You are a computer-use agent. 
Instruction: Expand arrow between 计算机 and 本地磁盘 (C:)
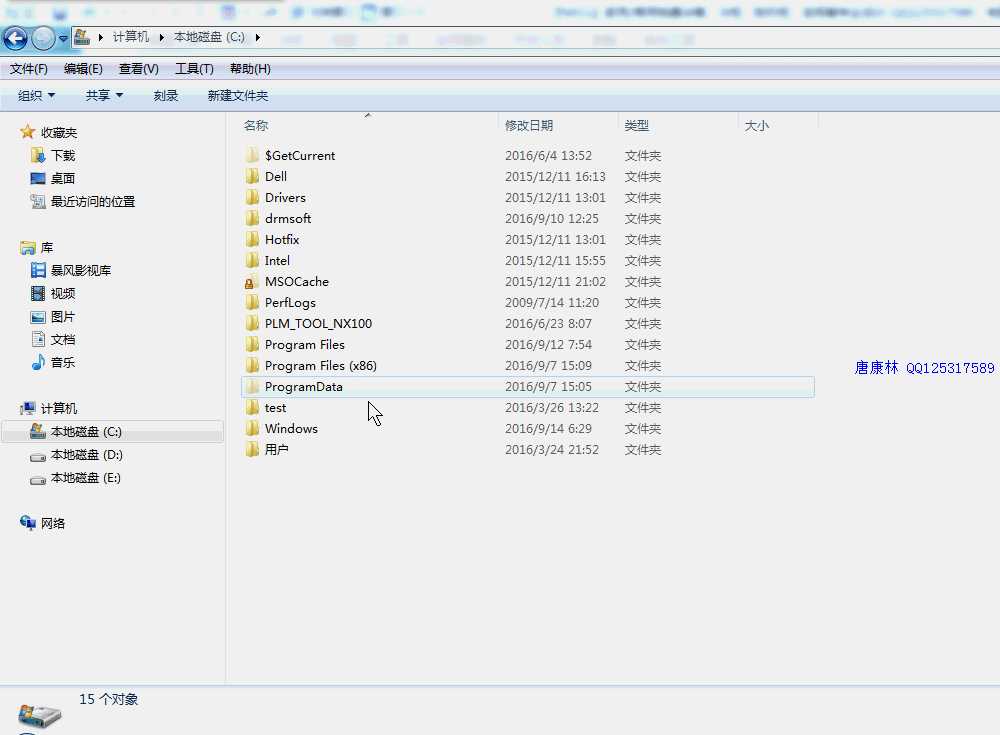161,38
